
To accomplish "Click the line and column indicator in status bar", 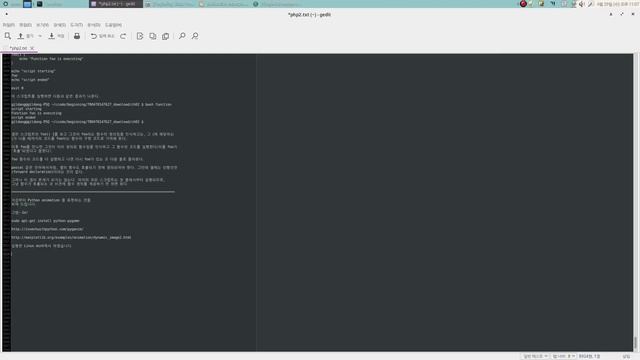I will (x=589, y=356).
